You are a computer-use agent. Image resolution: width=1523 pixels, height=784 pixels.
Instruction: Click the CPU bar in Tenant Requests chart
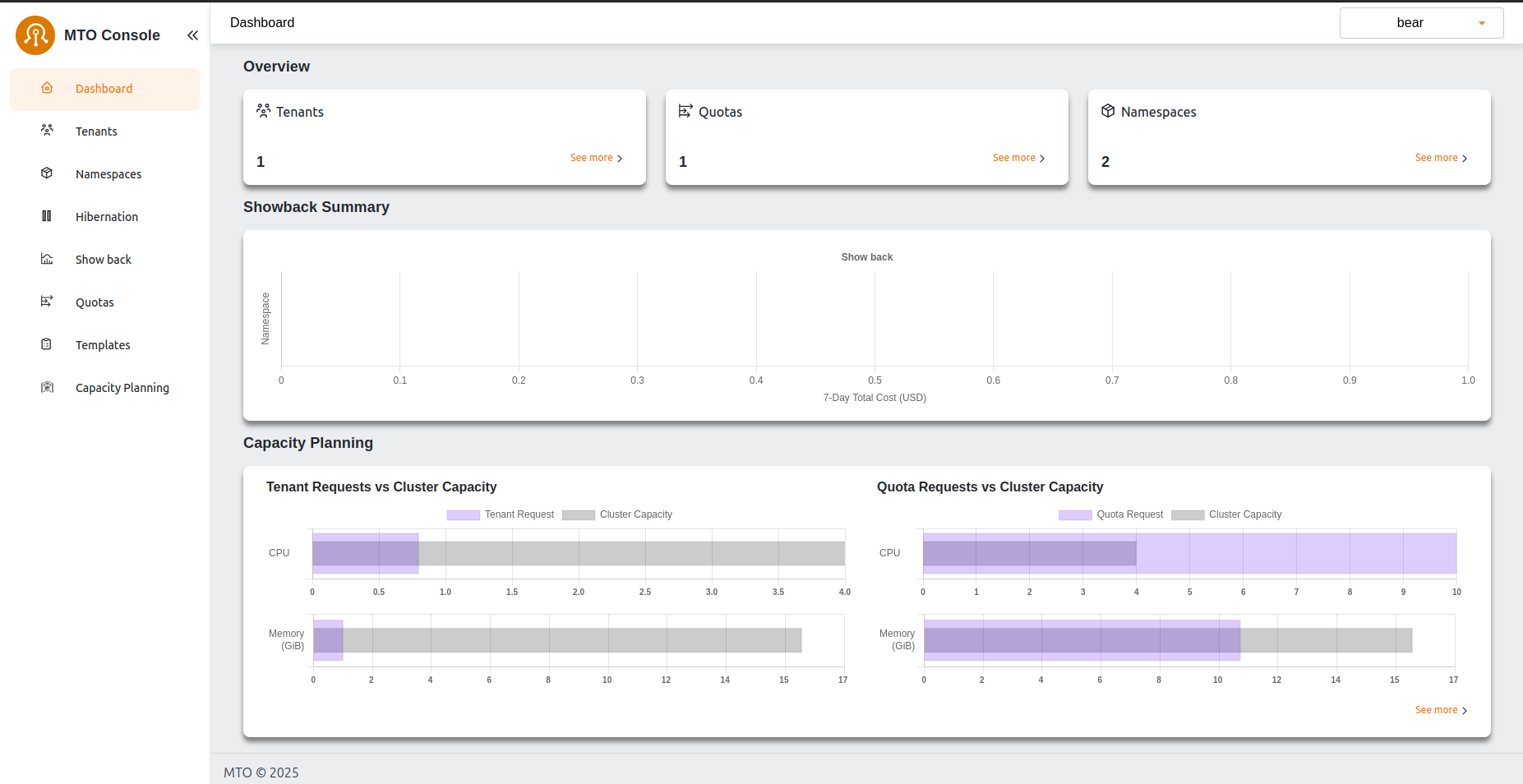tap(366, 553)
